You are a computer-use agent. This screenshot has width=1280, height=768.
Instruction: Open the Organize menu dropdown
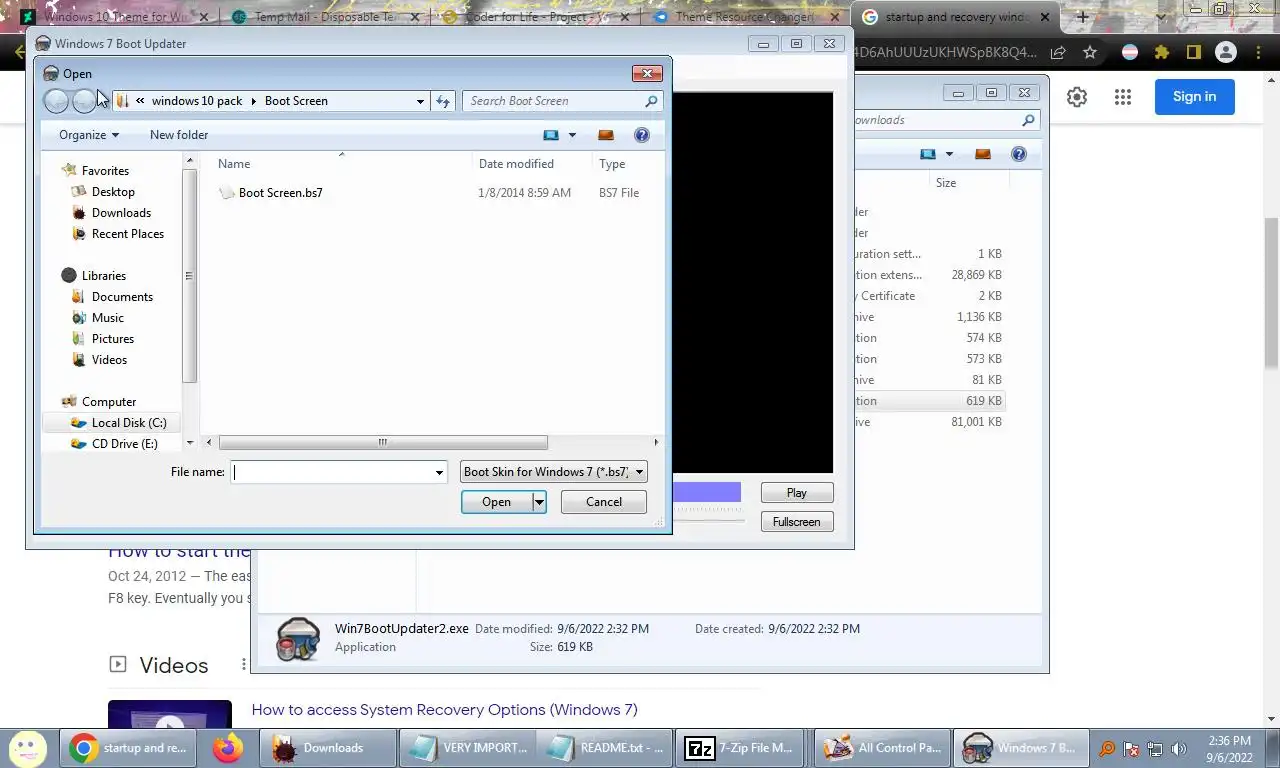pos(89,135)
